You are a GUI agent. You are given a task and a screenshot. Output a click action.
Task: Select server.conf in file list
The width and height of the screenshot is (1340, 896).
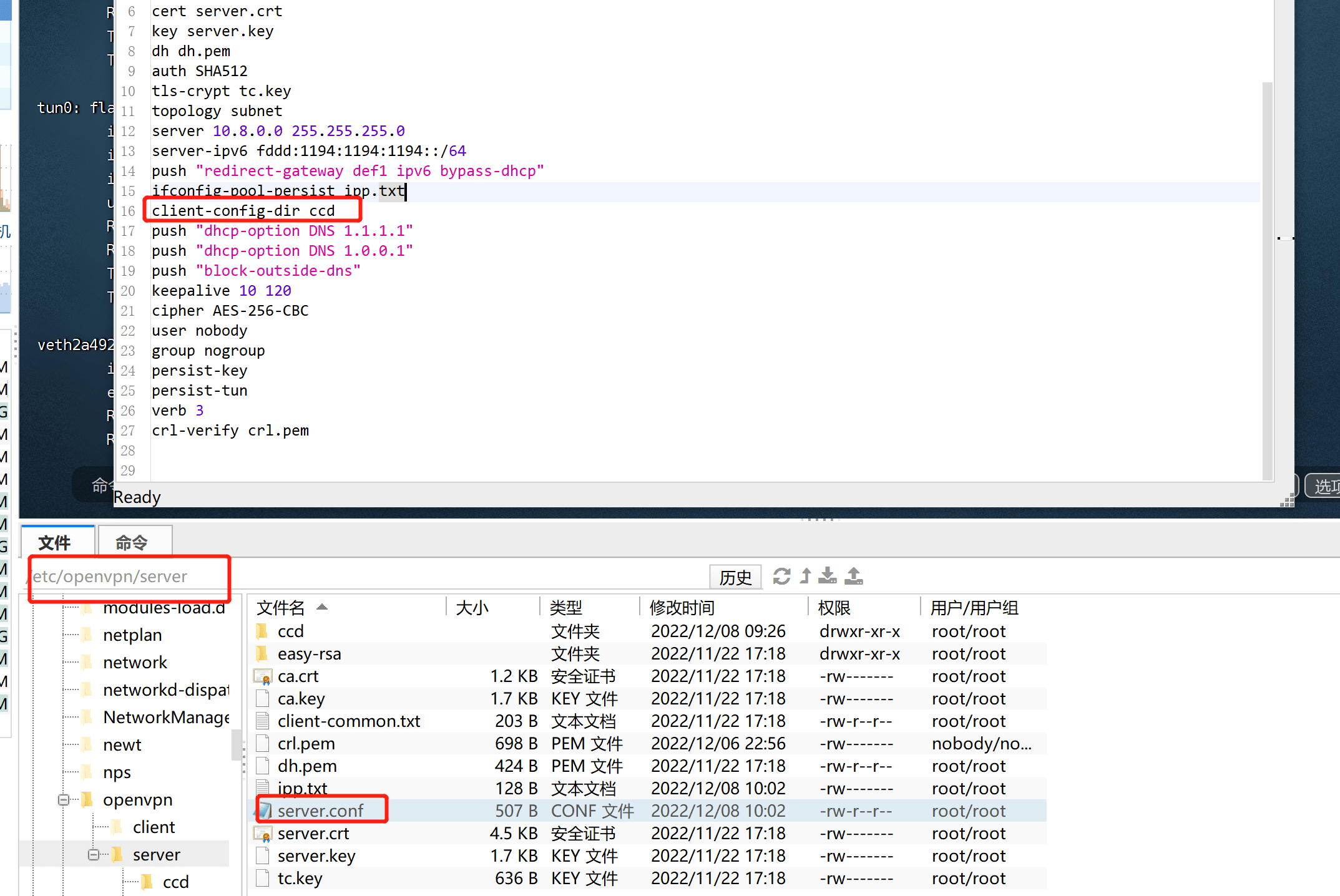point(320,811)
